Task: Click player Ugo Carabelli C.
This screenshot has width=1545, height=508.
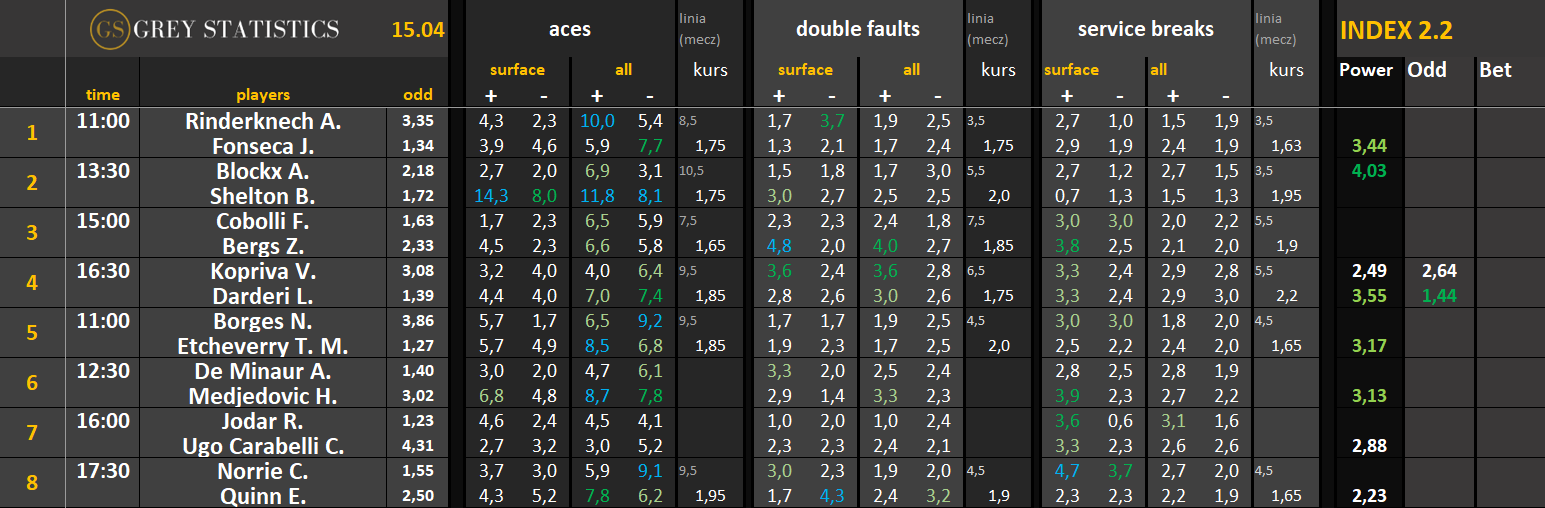Action: coord(263,446)
